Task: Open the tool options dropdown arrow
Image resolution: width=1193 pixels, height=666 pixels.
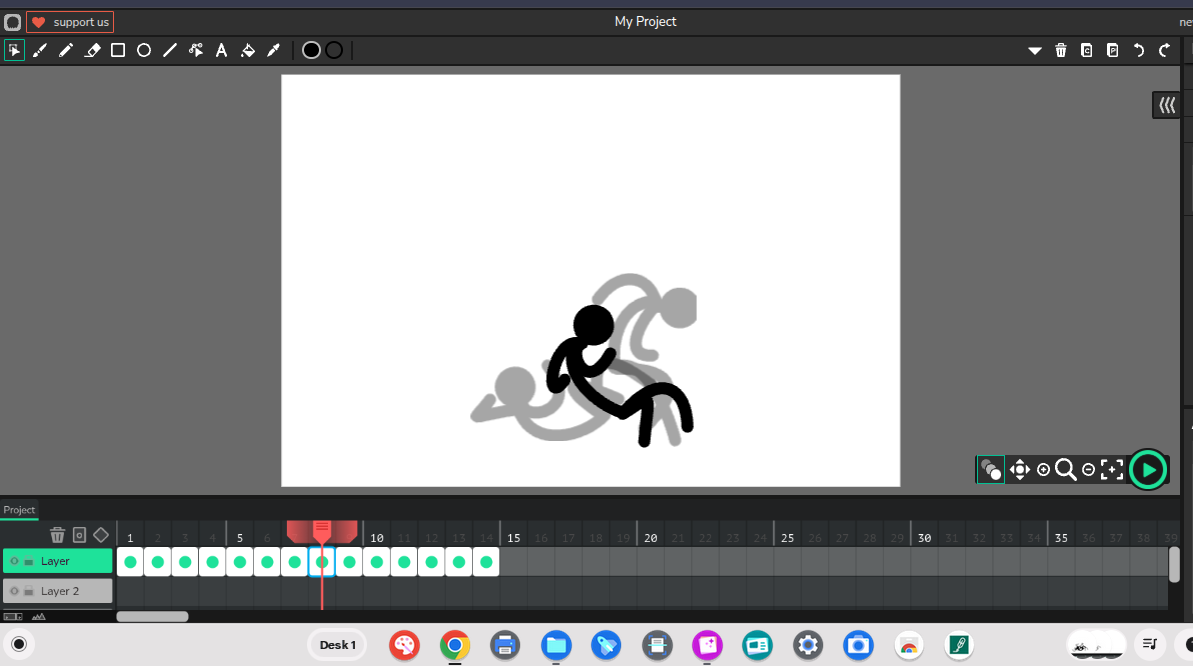Action: pos(1035,50)
